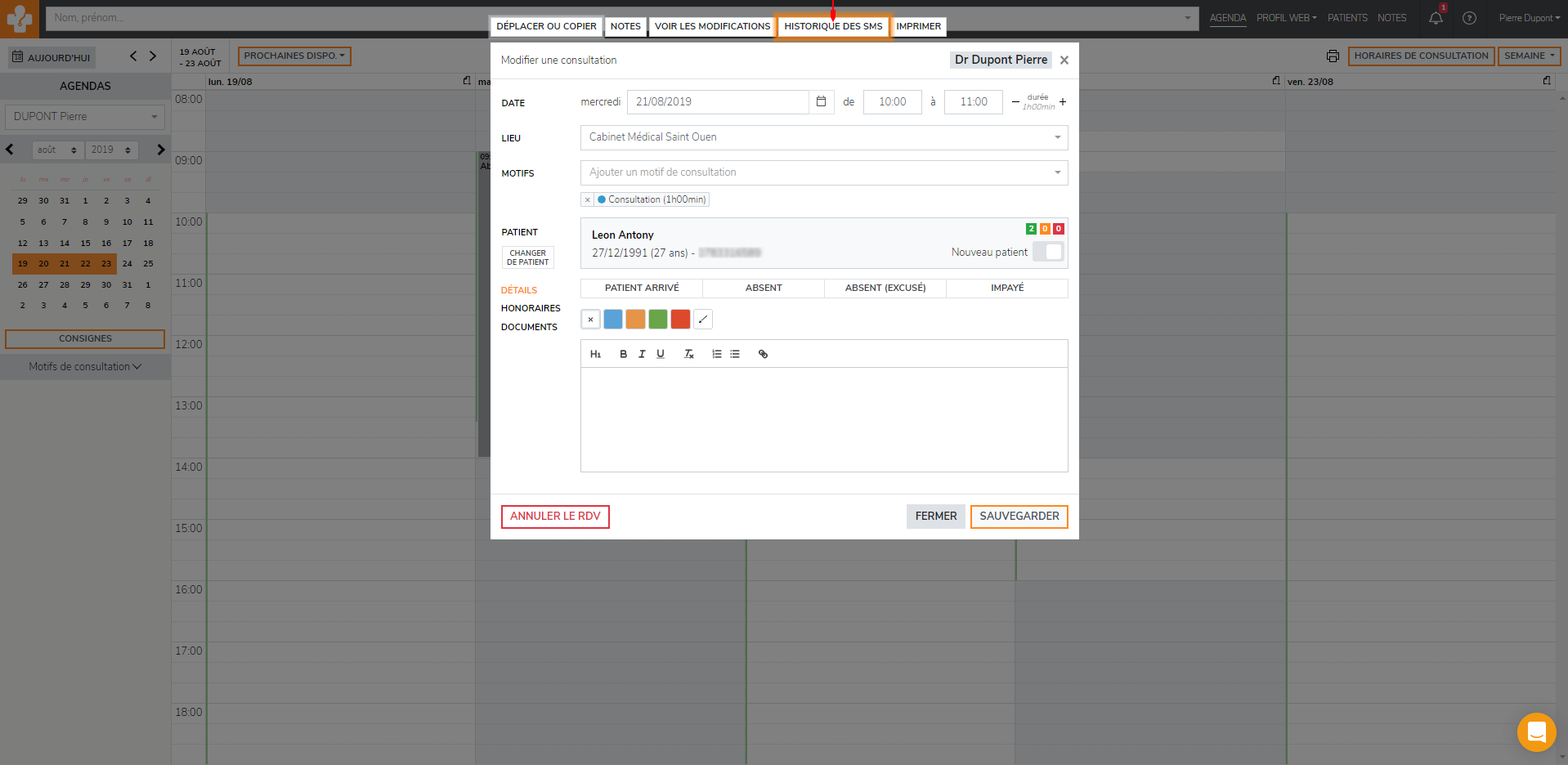The image size is (1568, 765).
Task: Set the status to Impayé
Action: (1007, 288)
